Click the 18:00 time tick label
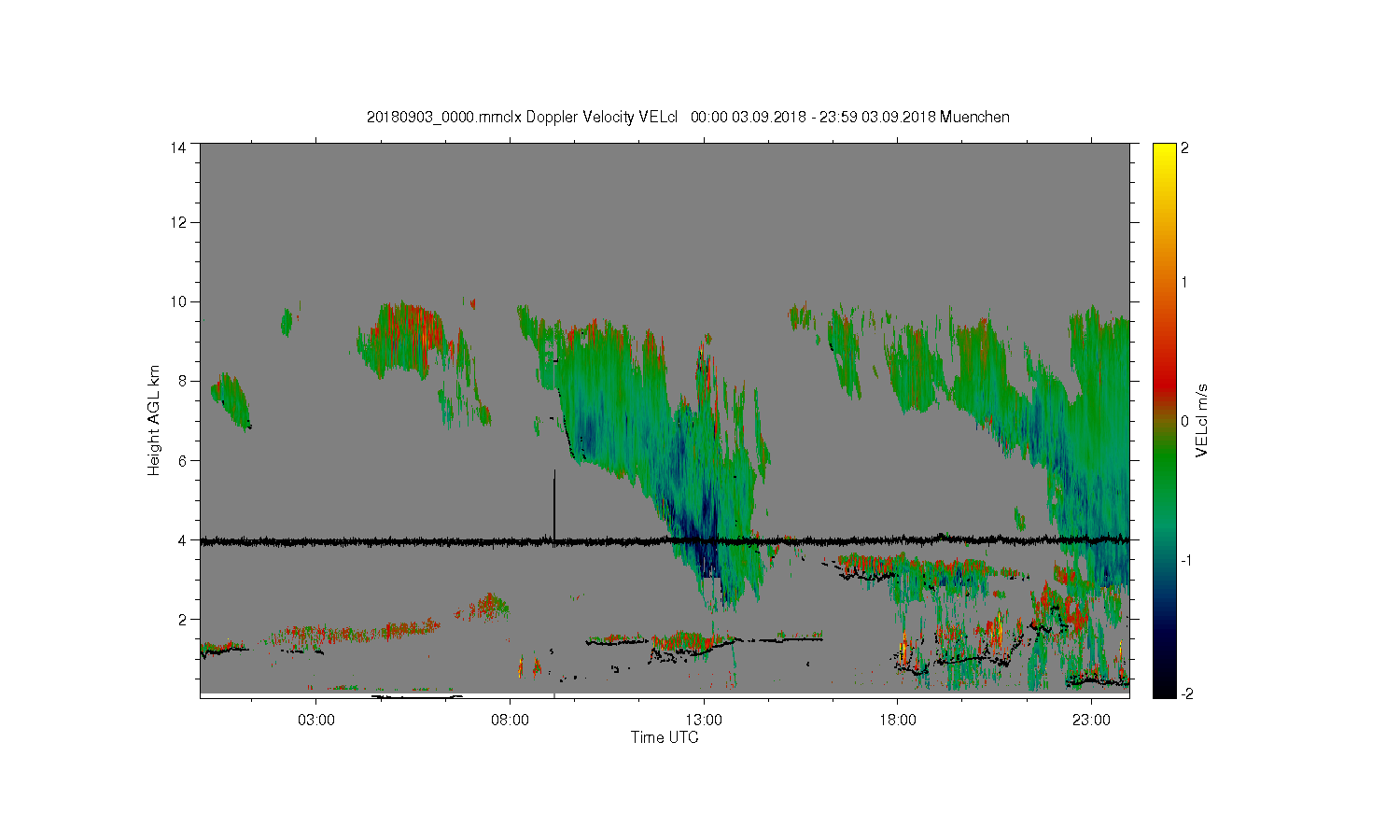Screen dimensions: 1400x840 pyautogui.click(x=897, y=721)
